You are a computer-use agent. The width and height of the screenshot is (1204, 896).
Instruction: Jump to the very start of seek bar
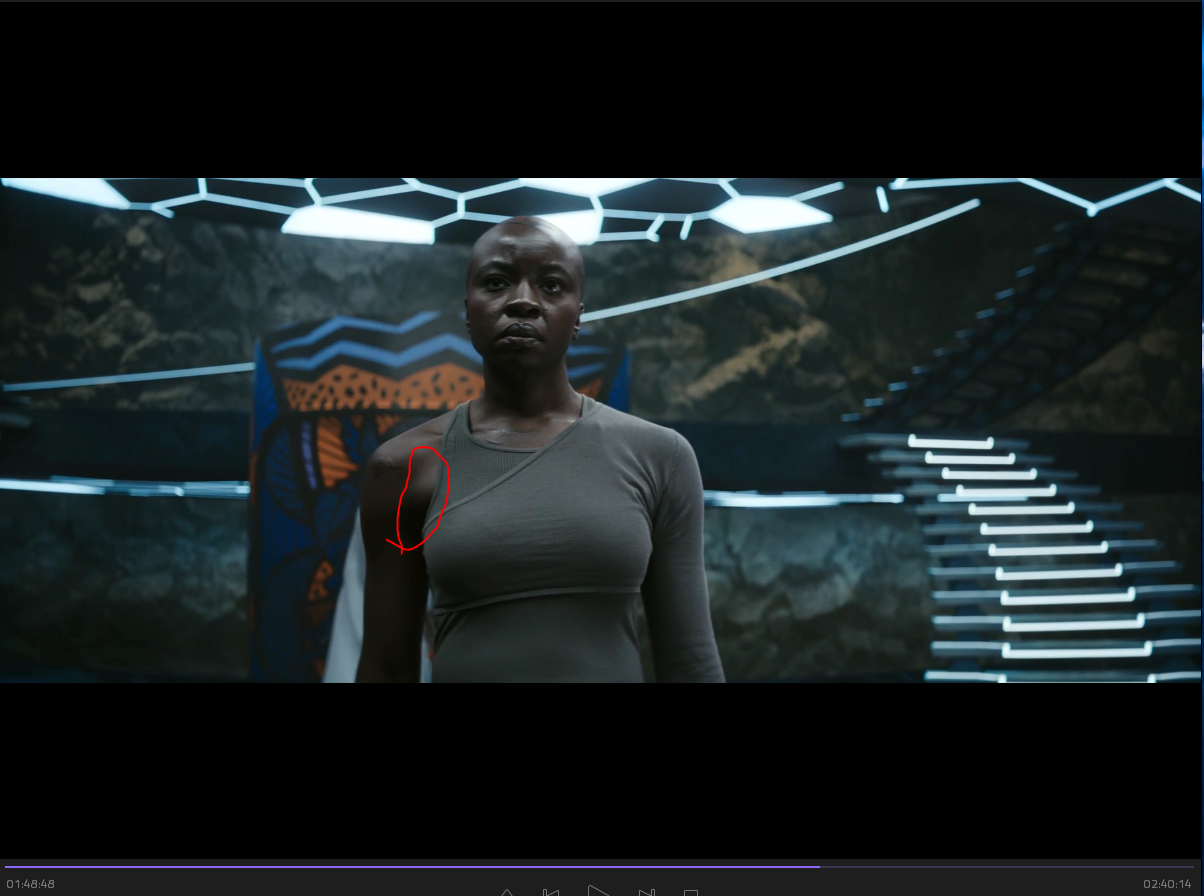[6, 866]
